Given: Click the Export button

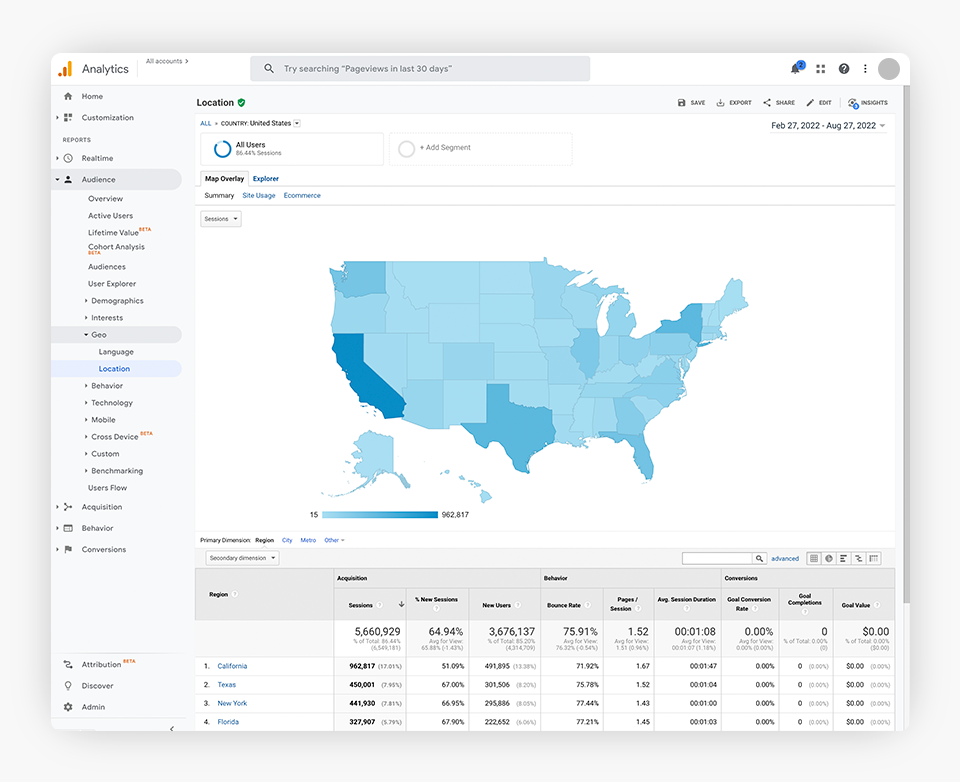Looking at the screenshot, I should coord(734,103).
